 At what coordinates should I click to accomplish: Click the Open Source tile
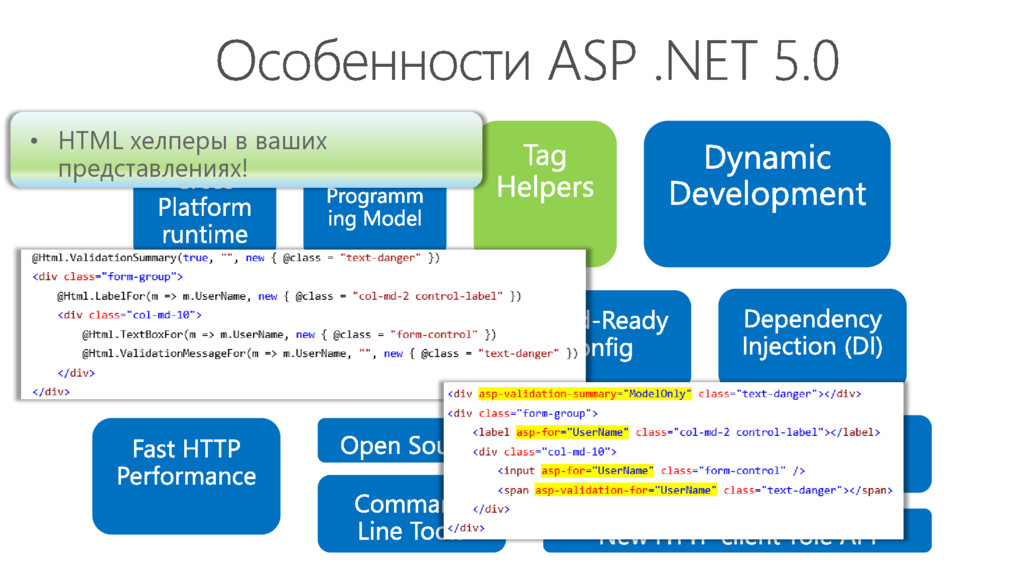pos(381,441)
